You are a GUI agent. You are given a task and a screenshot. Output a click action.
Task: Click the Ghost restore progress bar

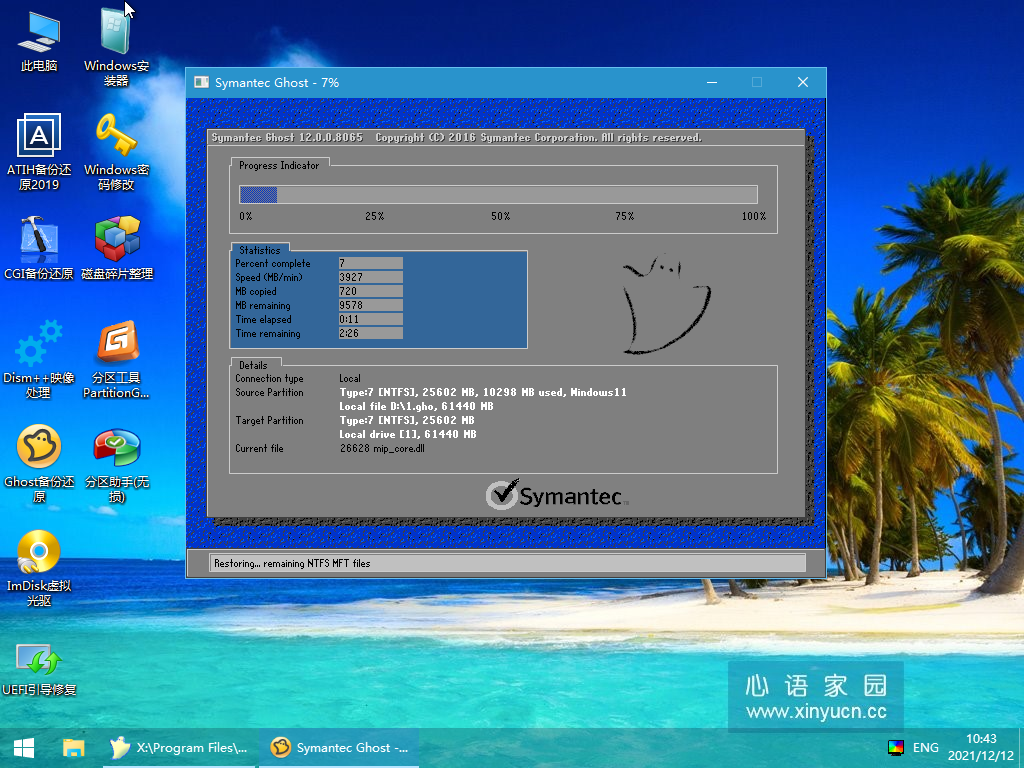[x=498, y=195]
